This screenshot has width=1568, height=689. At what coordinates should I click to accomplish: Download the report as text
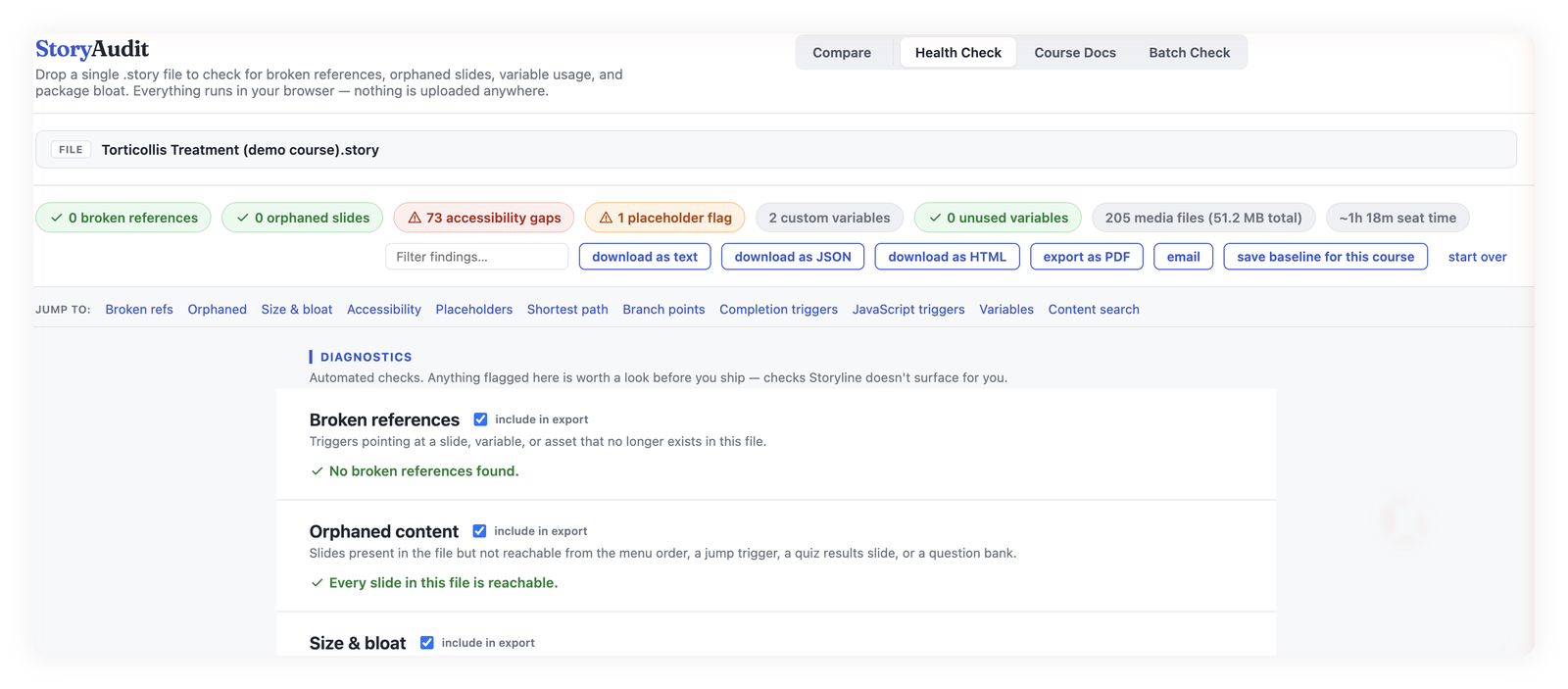(x=645, y=257)
